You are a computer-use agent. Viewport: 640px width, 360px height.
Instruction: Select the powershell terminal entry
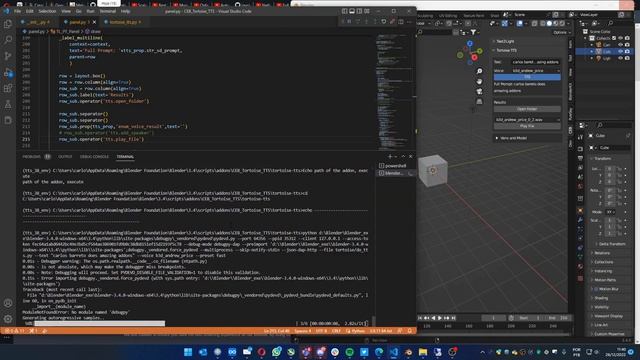click(396, 166)
